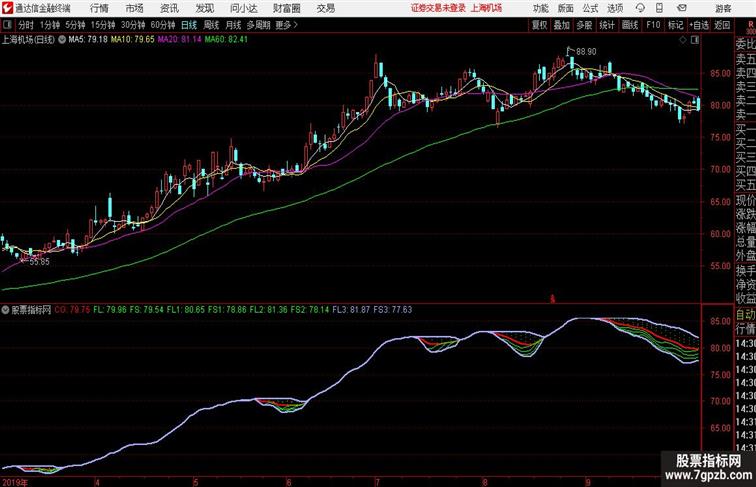Open the mail message icon
Image resolution: width=756 pixels, height=487 pixels.
pos(682,8)
